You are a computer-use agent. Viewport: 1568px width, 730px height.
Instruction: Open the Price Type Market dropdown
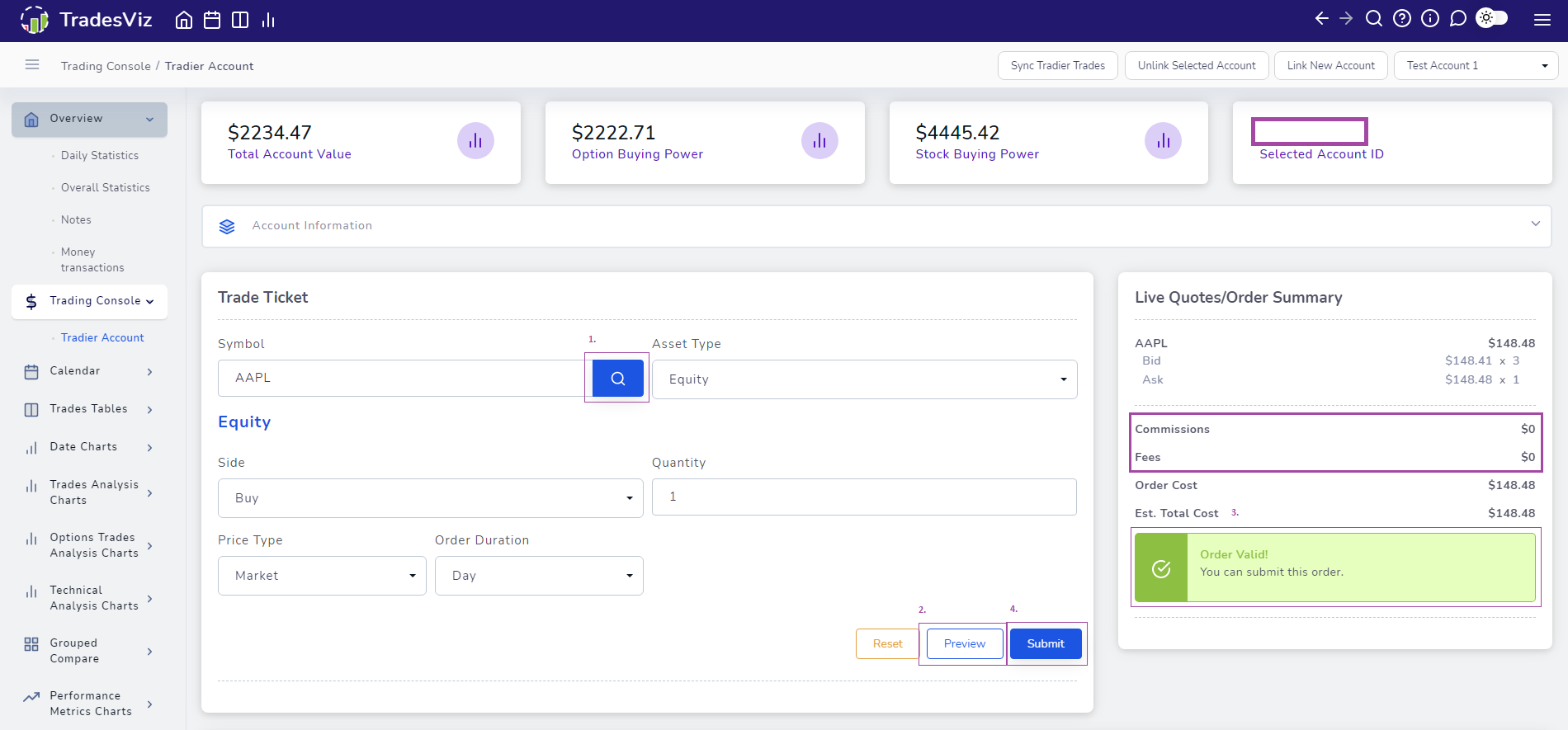(322, 576)
